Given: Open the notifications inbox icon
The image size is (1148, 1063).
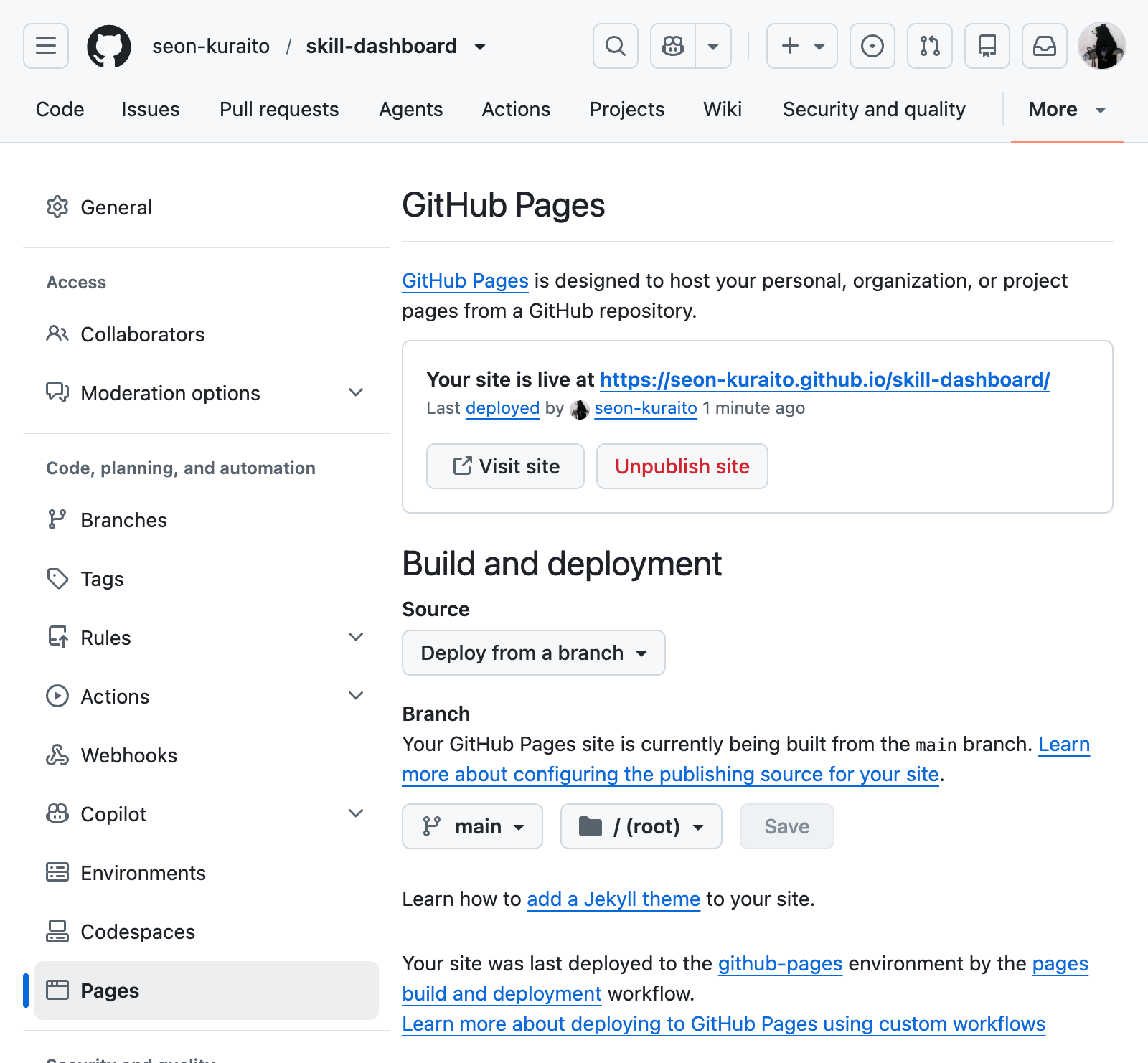Looking at the screenshot, I should point(1045,46).
